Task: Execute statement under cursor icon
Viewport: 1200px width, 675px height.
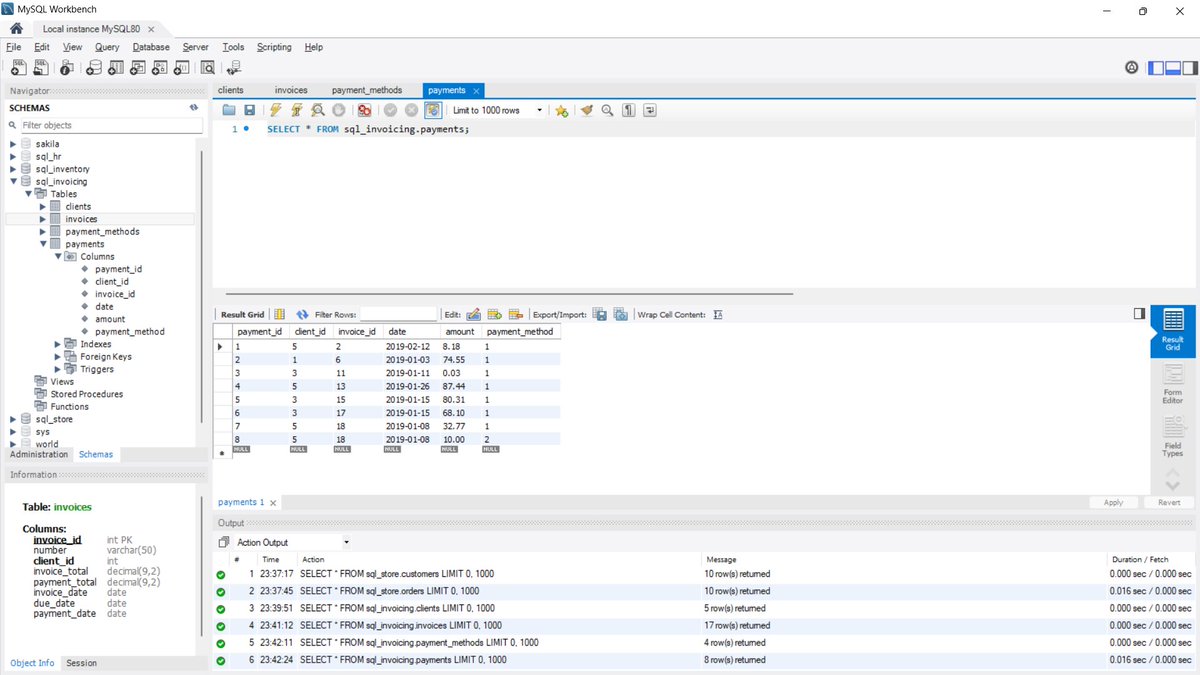Action: tap(296, 110)
